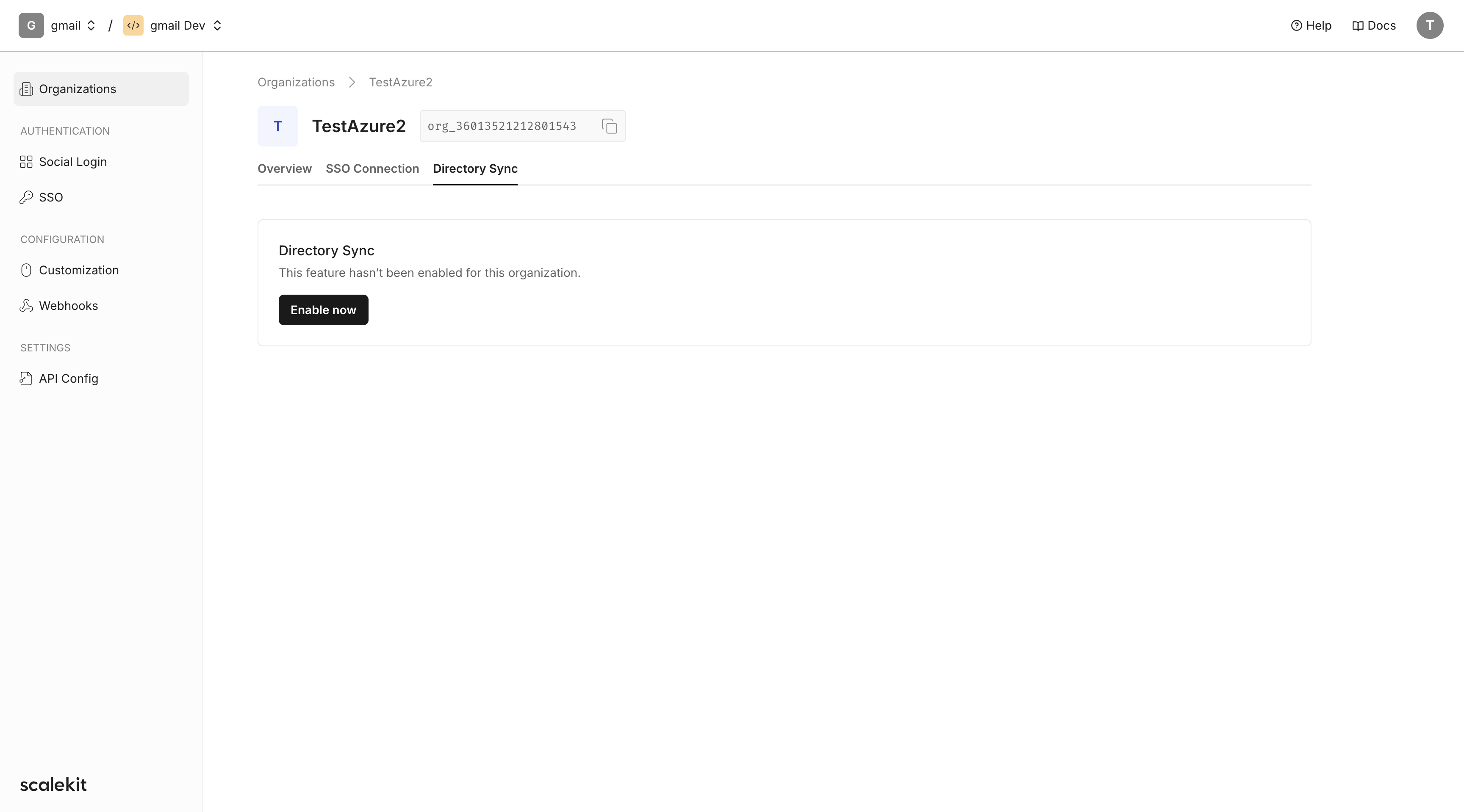Click the Webhooks icon in sidebar
1464x812 pixels.
coord(26,306)
